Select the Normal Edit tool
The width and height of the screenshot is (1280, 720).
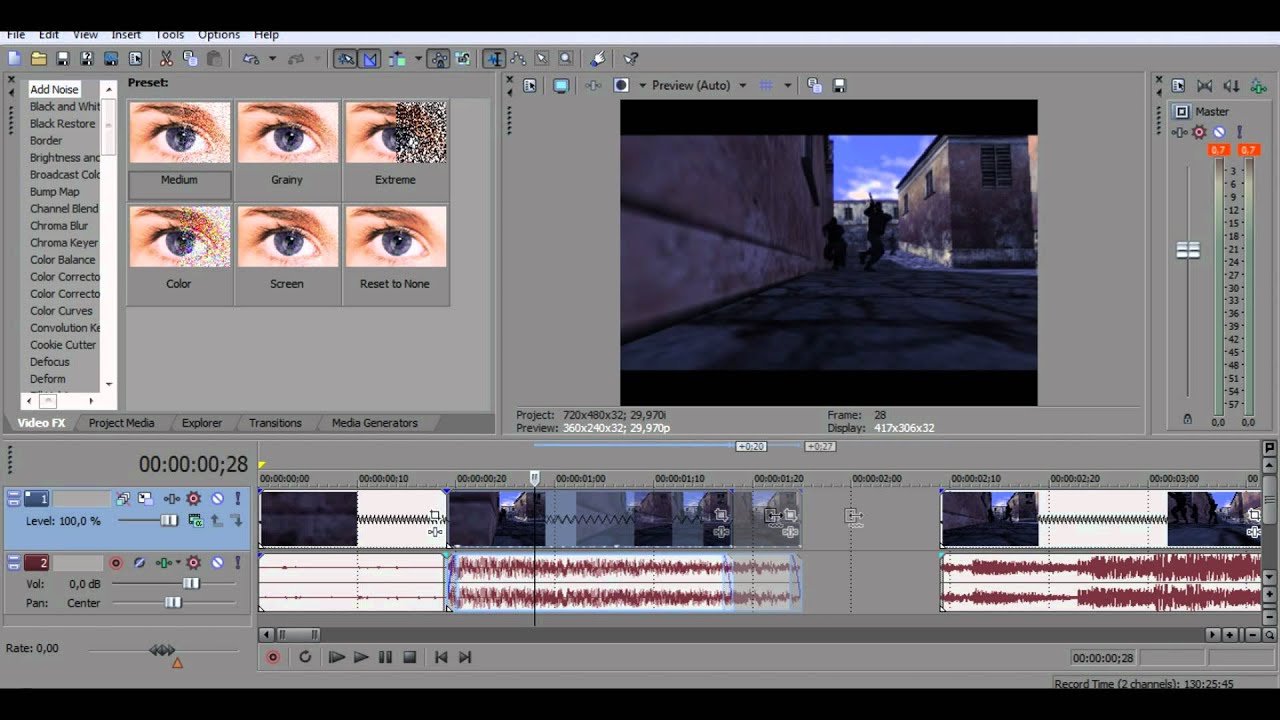(x=494, y=59)
